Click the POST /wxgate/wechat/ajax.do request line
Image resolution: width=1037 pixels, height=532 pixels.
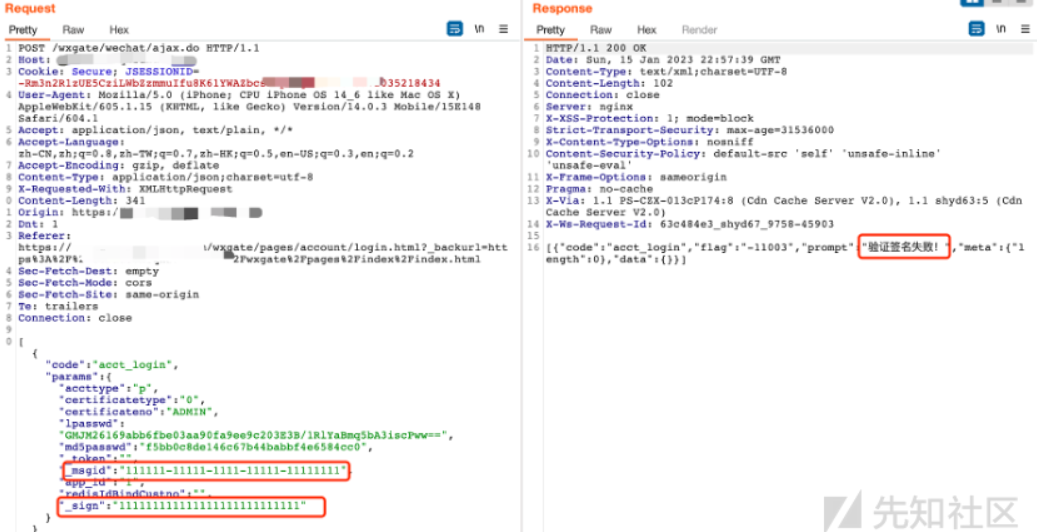coord(138,48)
